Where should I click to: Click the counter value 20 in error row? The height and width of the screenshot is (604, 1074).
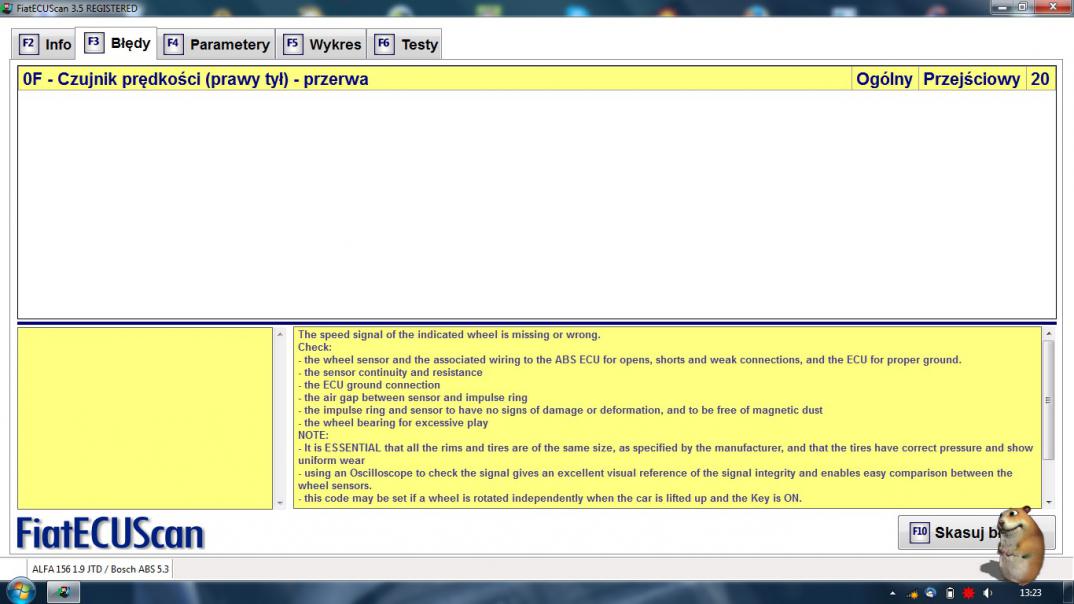coord(1040,79)
